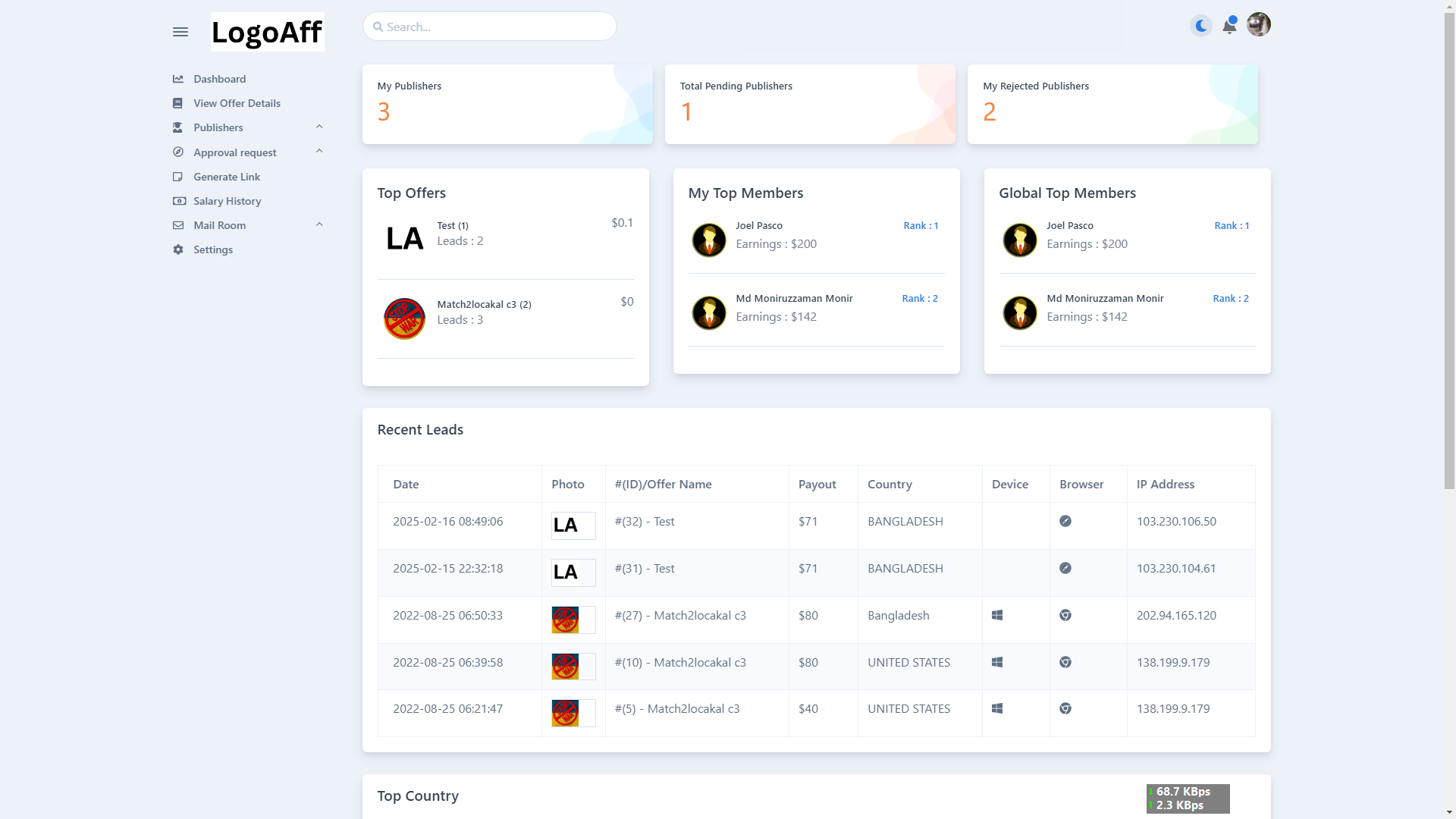Click Windows device icon for lead #27
Image resolution: width=1456 pixels, height=819 pixels.
click(x=997, y=616)
